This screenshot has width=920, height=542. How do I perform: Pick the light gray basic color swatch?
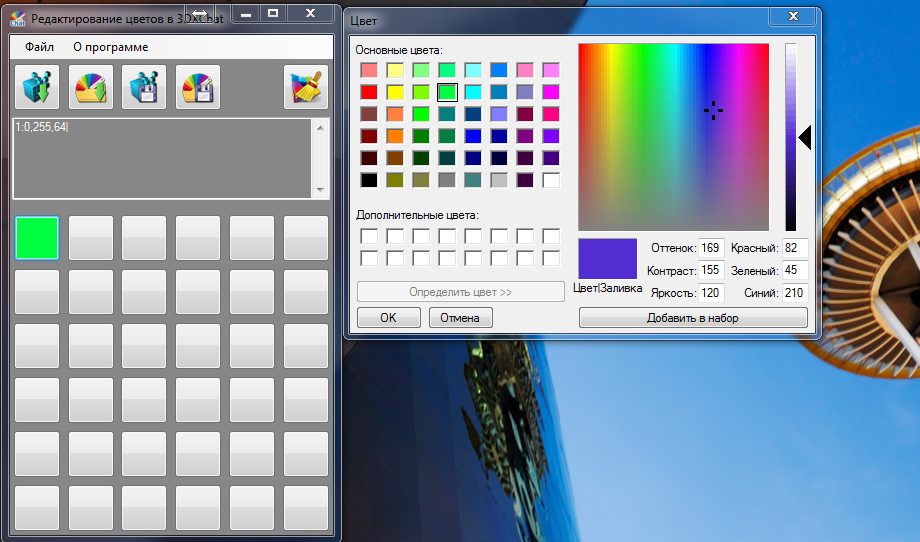(499, 180)
